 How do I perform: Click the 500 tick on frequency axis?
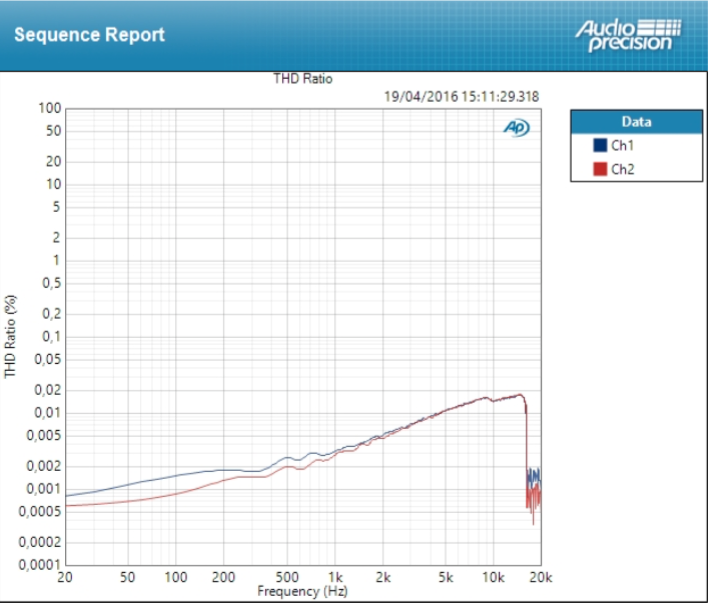287,578
